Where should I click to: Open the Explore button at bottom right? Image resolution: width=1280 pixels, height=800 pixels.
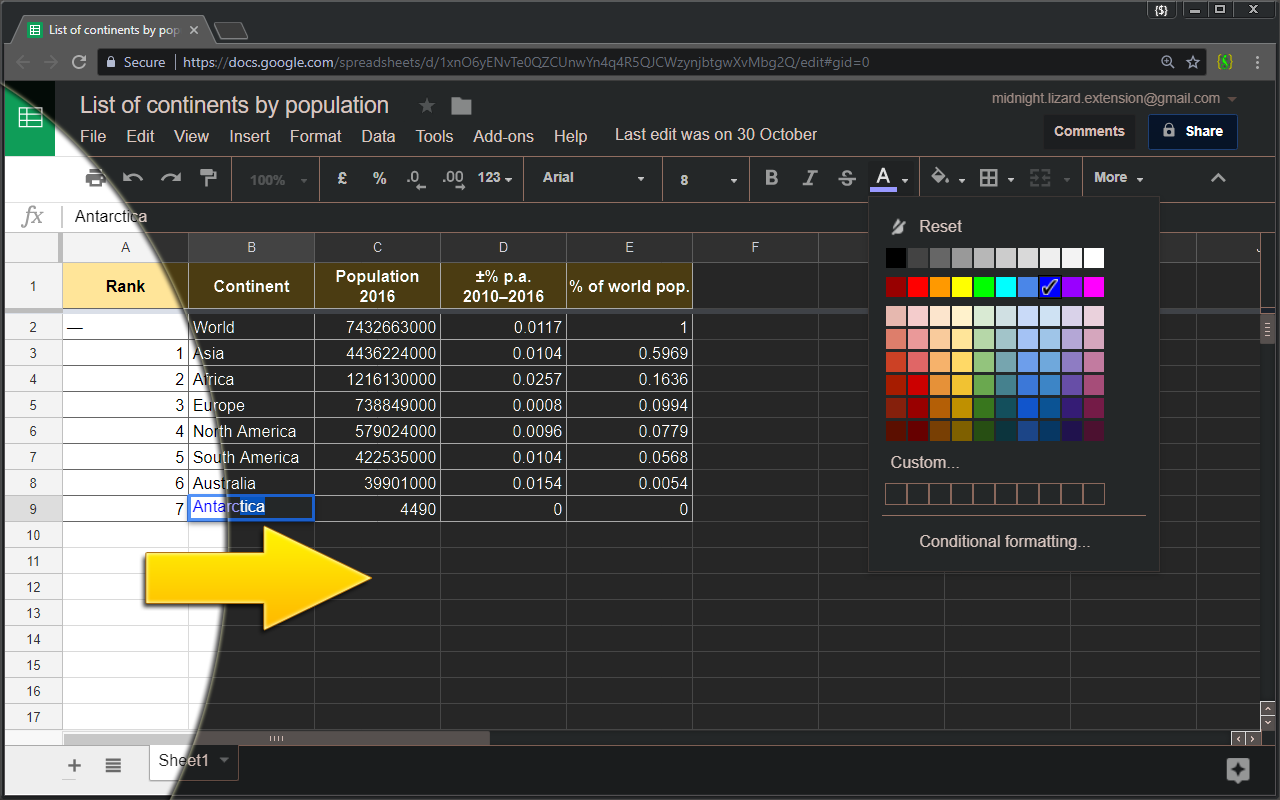coord(1238,770)
